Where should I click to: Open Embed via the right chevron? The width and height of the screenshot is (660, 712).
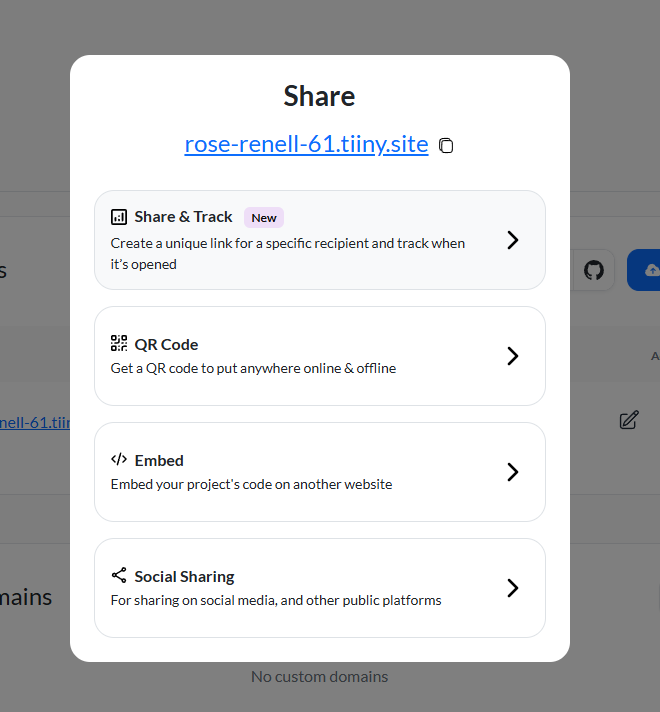[512, 472]
